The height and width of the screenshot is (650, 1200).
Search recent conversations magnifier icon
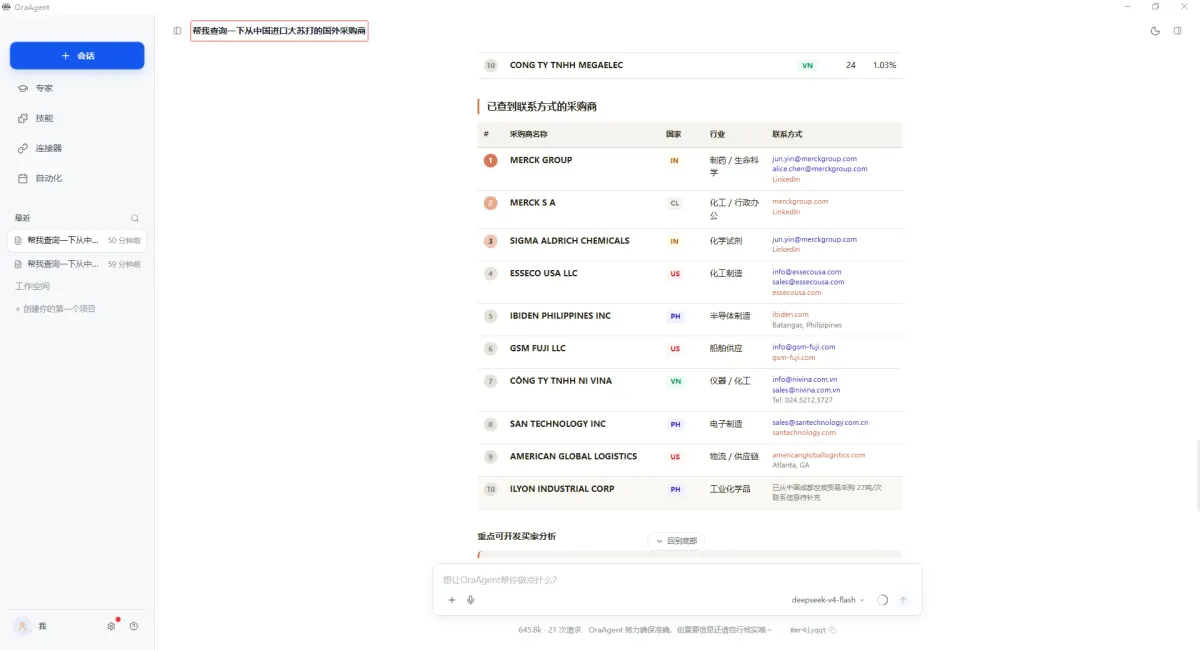click(135, 218)
